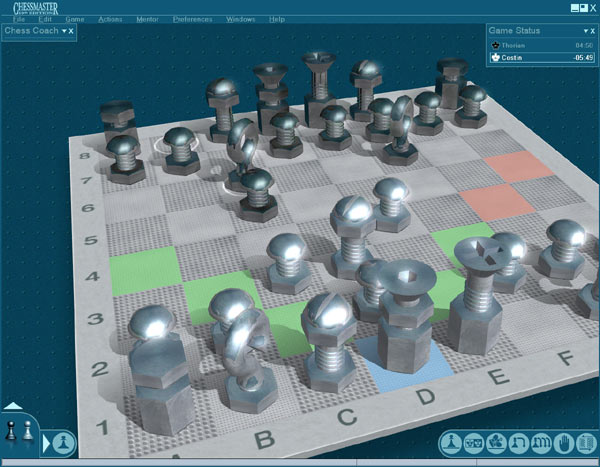
Task: Select the black rook in far-left corner
Action: (x=118, y=119)
